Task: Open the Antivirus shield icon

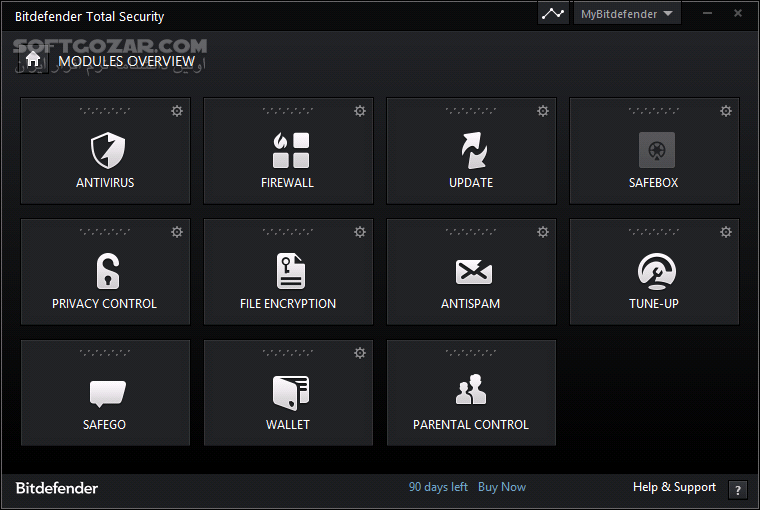Action: 105,150
